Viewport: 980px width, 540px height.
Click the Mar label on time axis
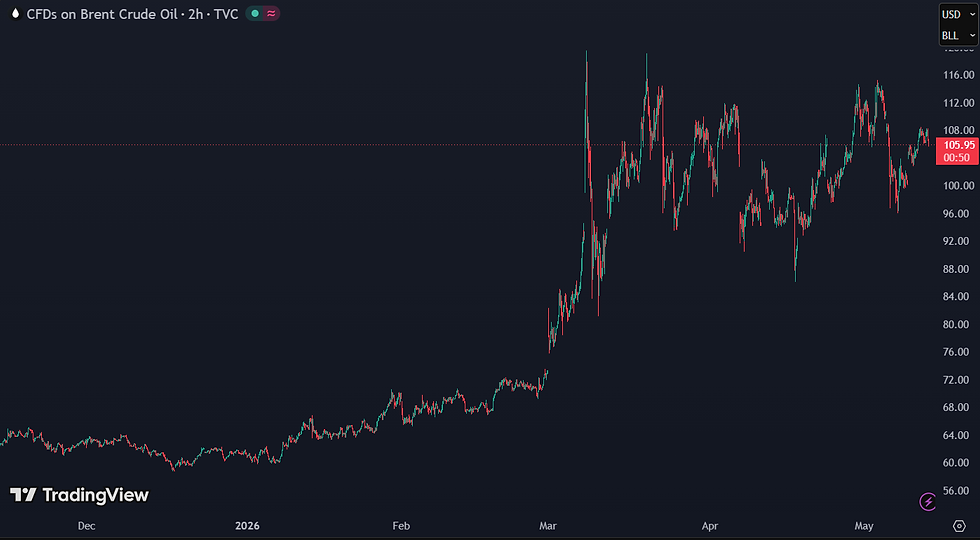549,526
